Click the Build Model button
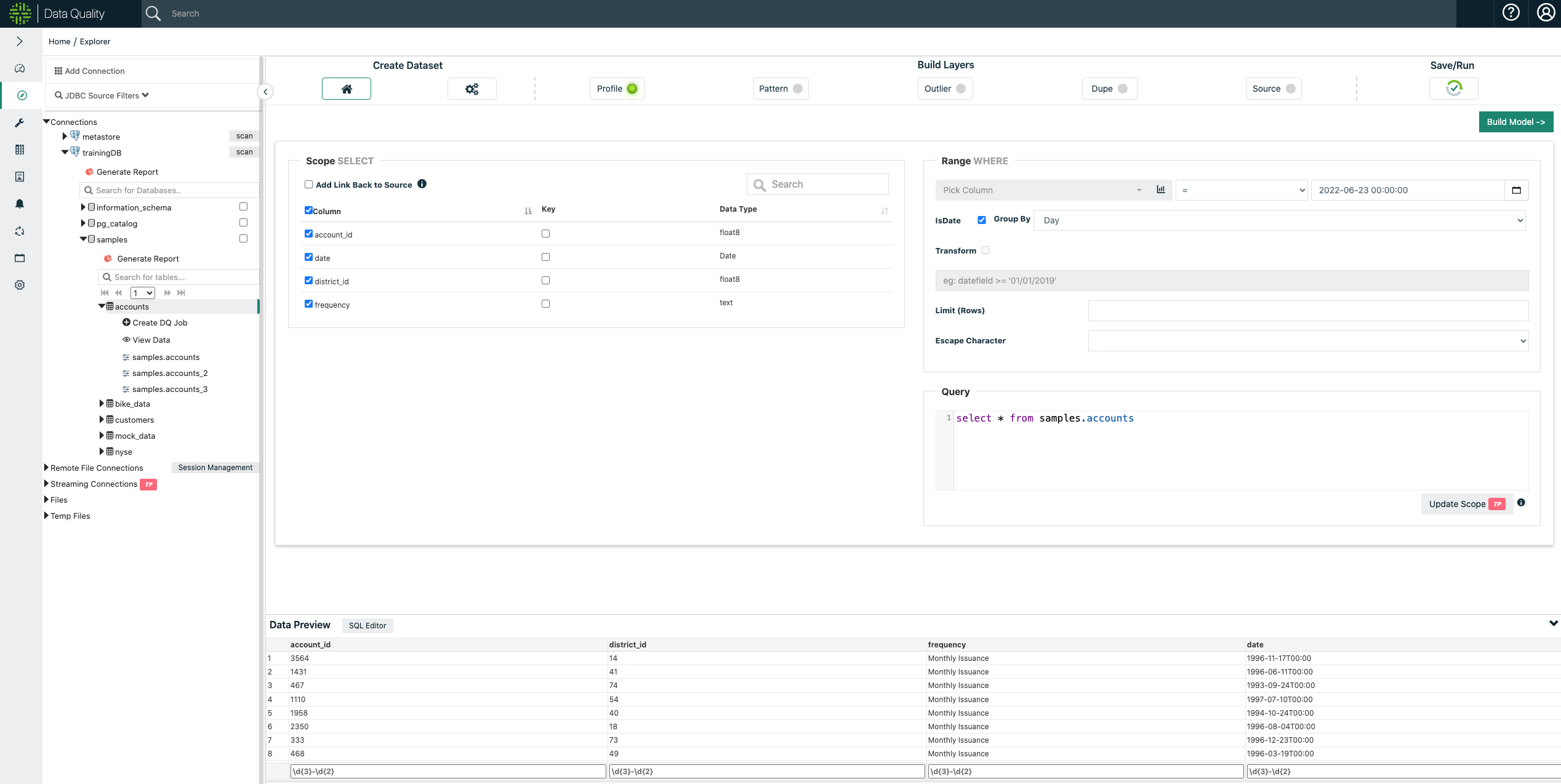This screenshot has width=1561, height=784. tap(1516, 122)
